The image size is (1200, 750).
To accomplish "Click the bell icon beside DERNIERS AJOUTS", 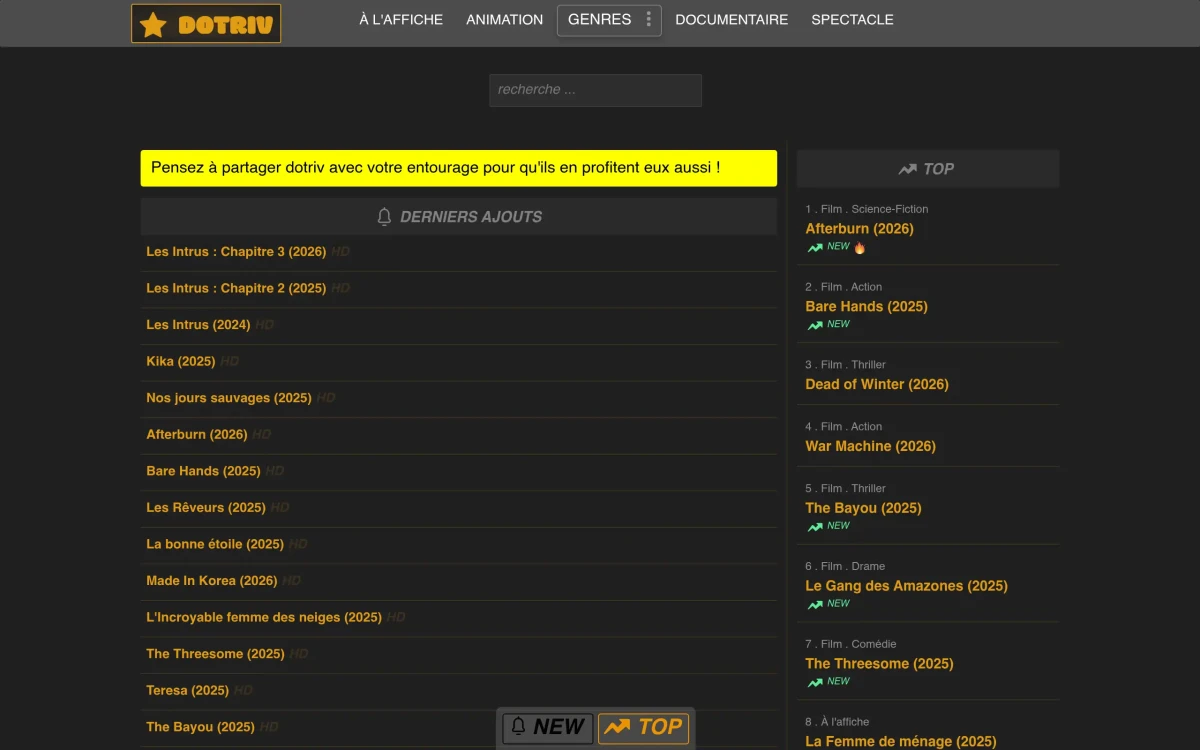I will pyautogui.click(x=384, y=217).
